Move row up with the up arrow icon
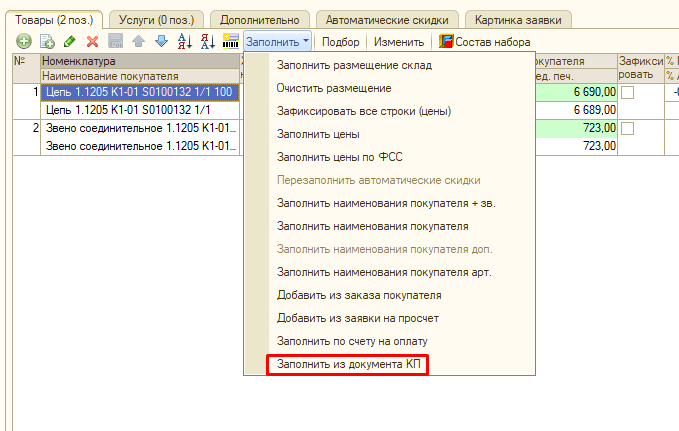The height and width of the screenshot is (431, 679). pos(139,42)
